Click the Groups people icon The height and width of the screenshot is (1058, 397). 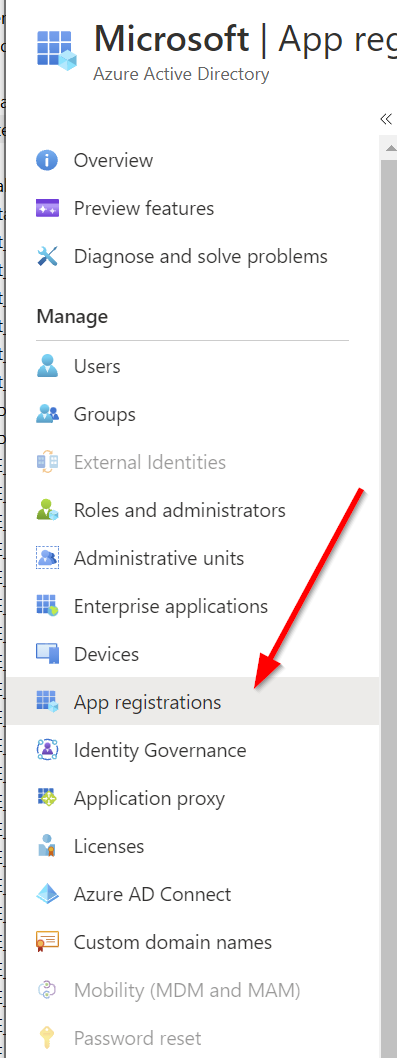tap(47, 414)
